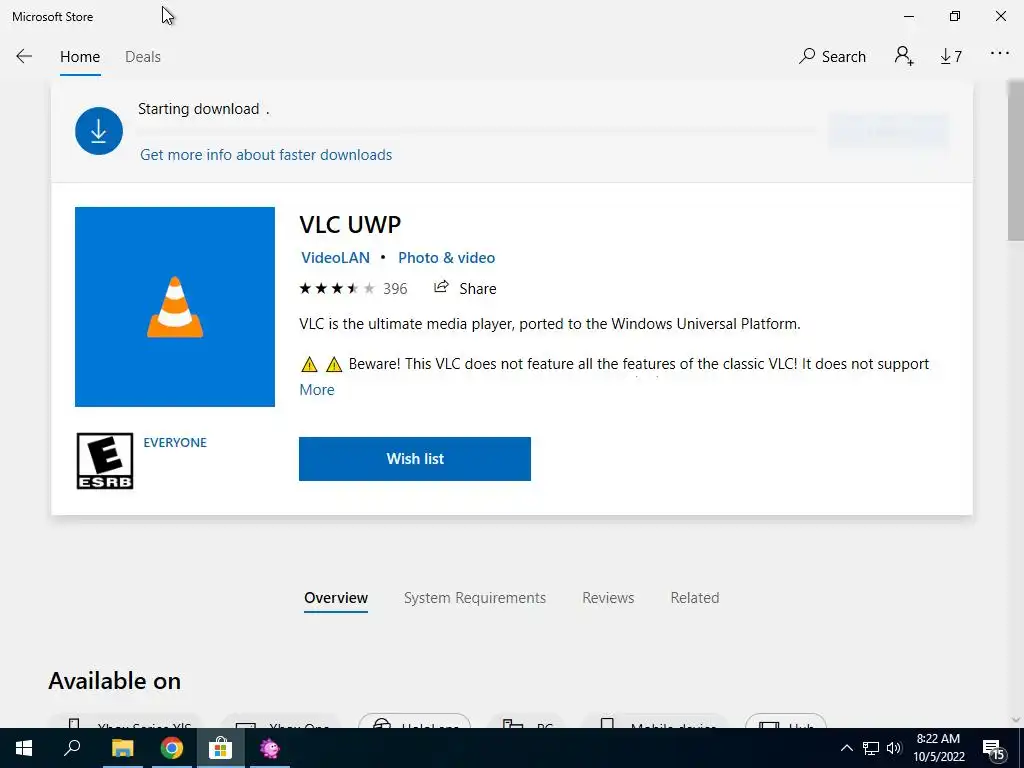Viewport: 1024px width, 768px height.
Task: Click the share arrow icon
Action: click(441, 287)
